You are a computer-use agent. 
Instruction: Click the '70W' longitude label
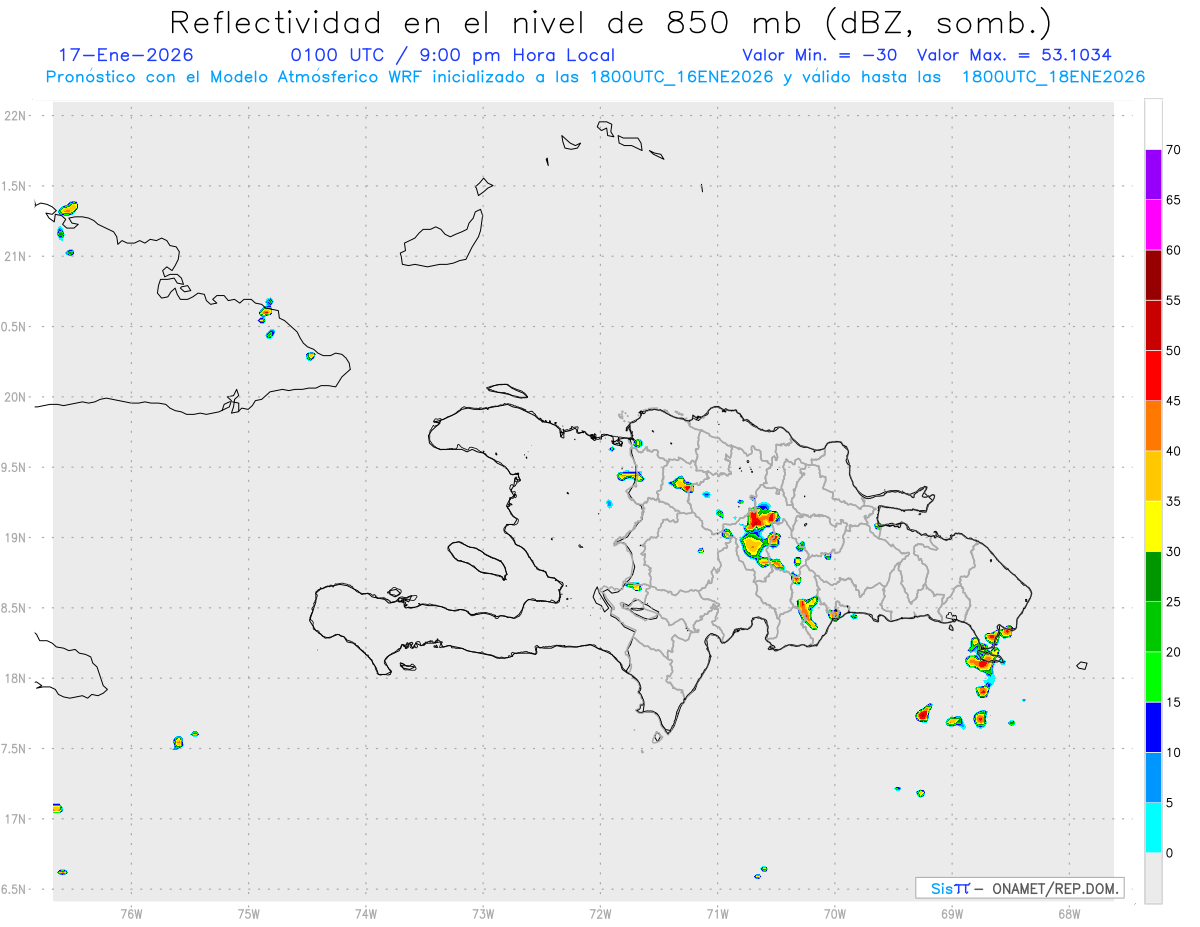(835, 914)
